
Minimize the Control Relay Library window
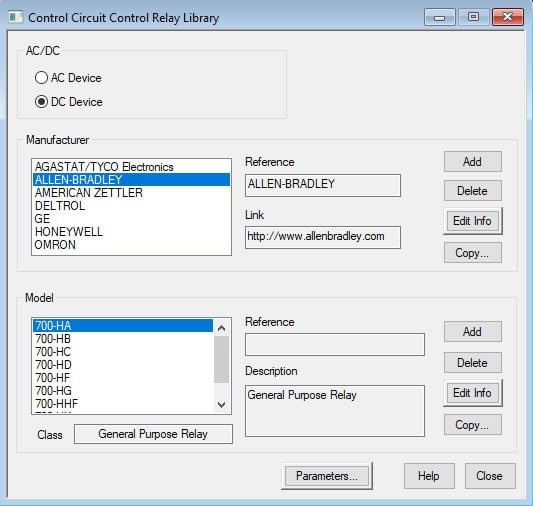pos(440,17)
